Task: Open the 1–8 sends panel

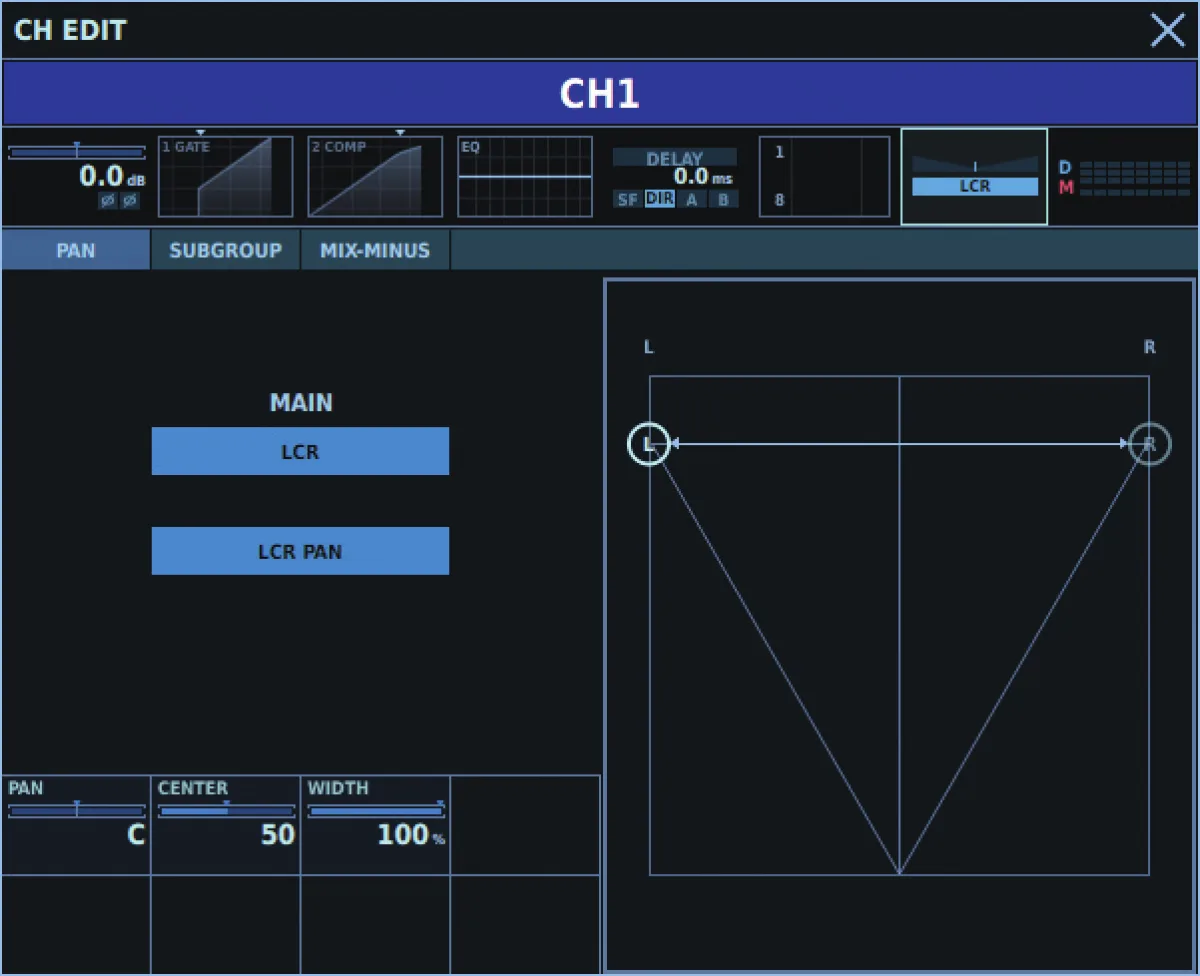Action: (825, 177)
